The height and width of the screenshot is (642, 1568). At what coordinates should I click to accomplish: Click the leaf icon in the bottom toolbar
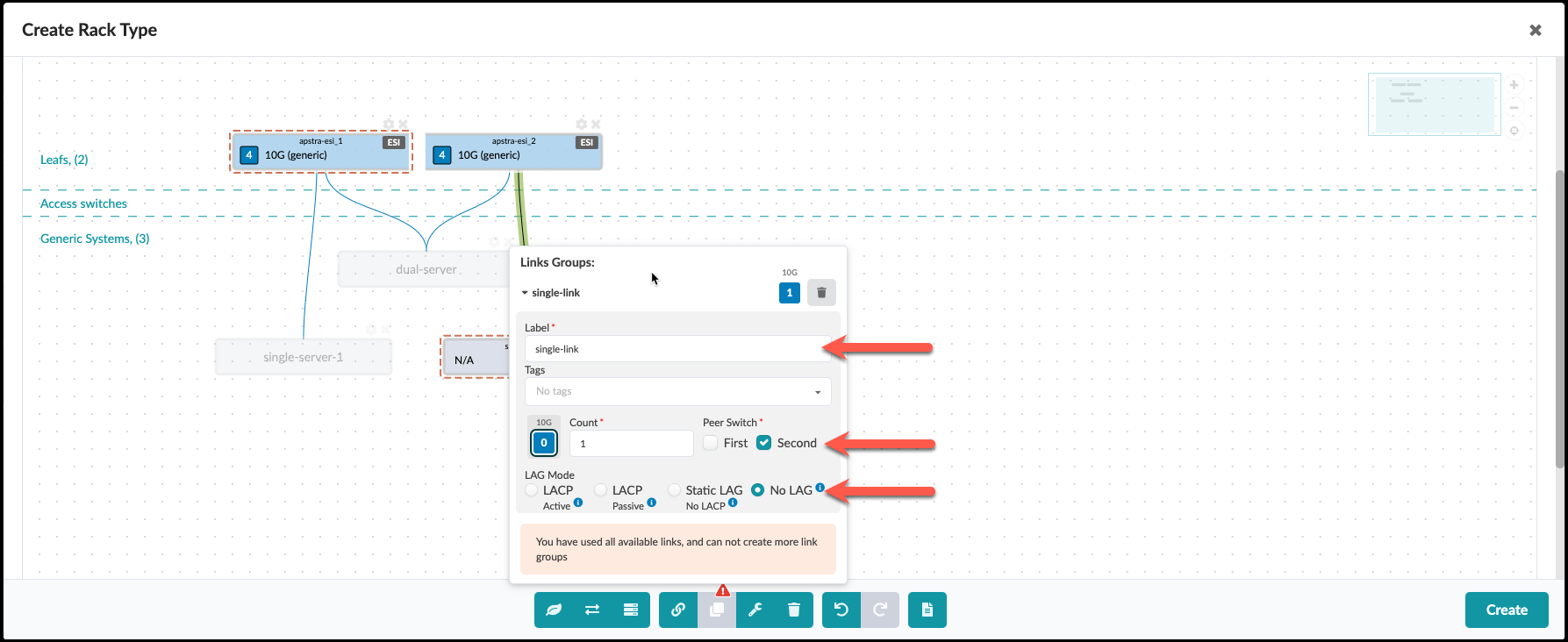point(554,610)
